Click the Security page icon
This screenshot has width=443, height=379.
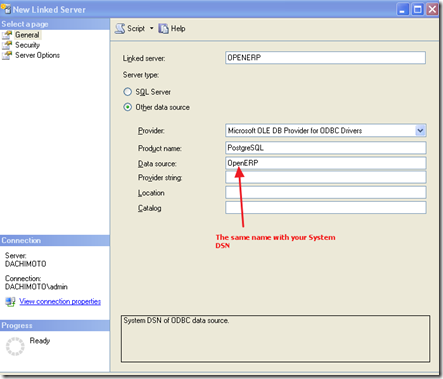(x=7, y=45)
